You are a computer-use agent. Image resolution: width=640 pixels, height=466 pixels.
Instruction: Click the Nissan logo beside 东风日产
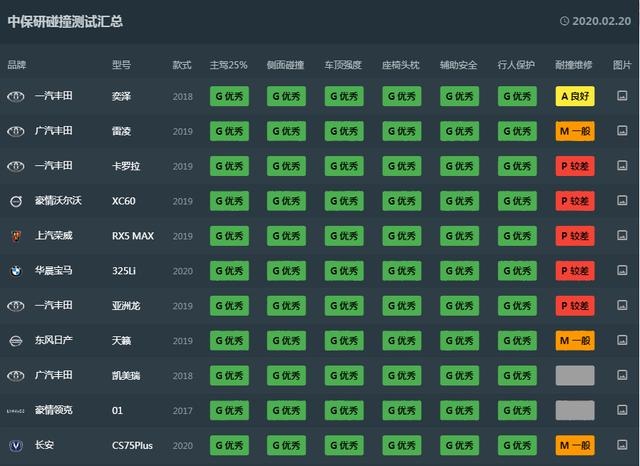click(15, 340)
